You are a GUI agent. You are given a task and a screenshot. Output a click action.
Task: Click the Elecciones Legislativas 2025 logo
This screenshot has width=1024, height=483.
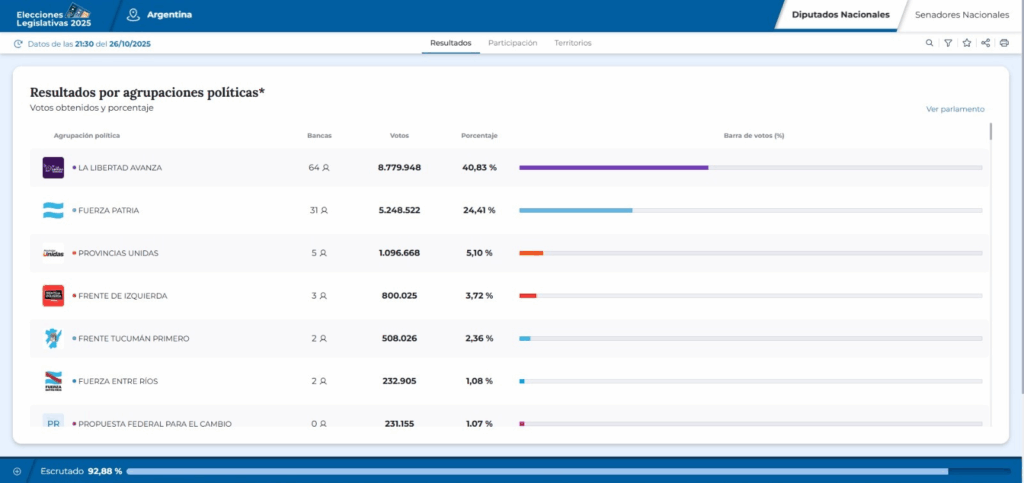click(54, 14)
